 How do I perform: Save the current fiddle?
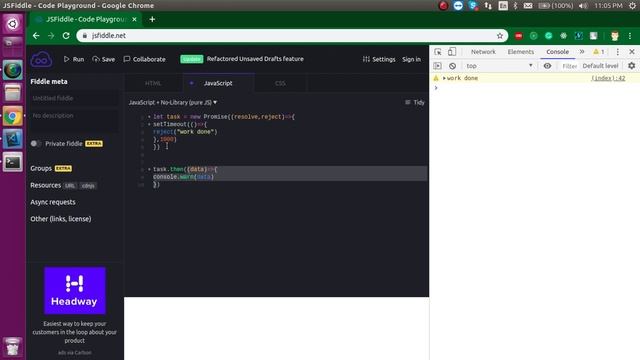(x=104, y=59)
